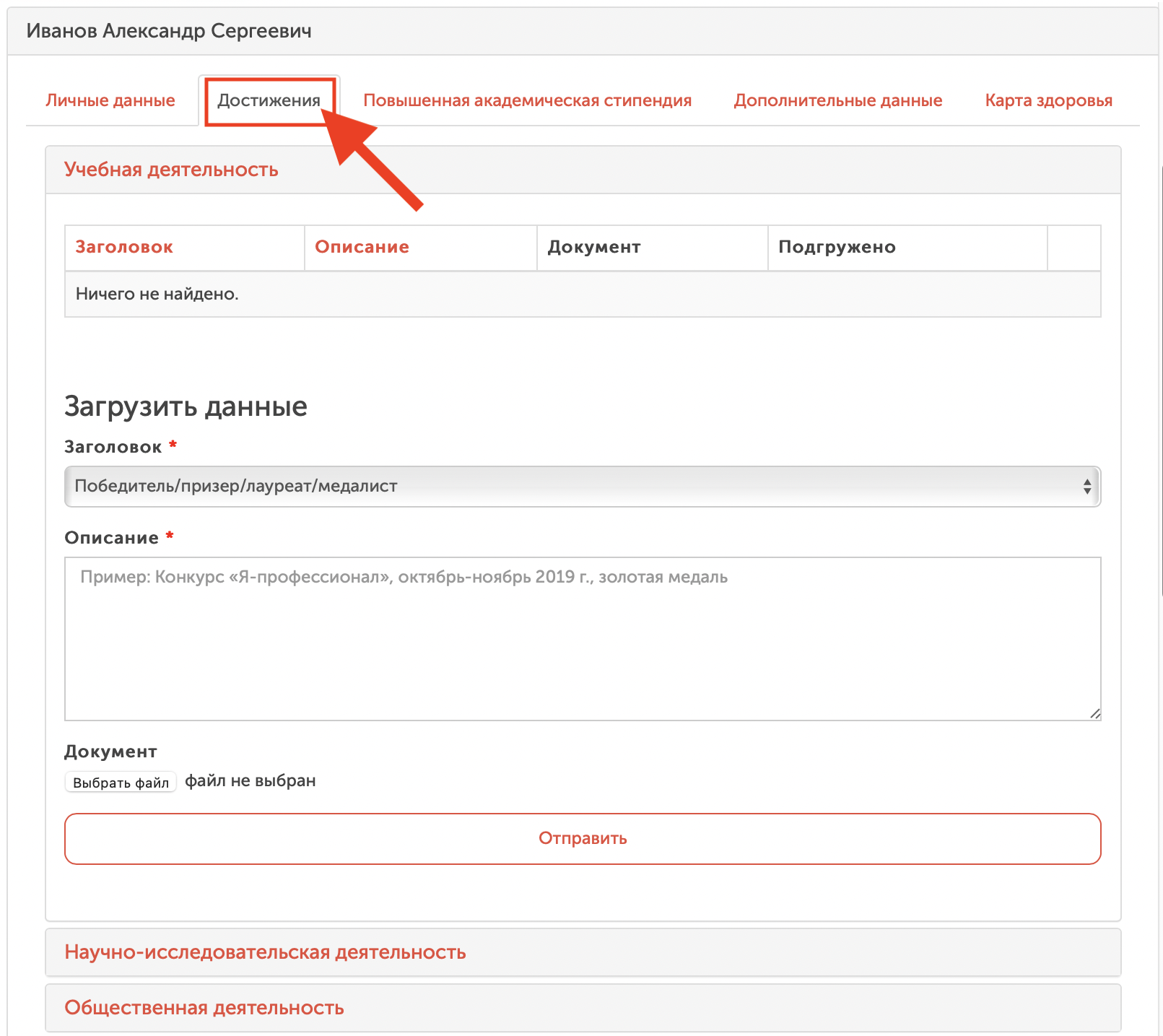Viewport: 1163px width, 1036px height.
Task: Click the файл не выбран label
Action: point(251,781)
